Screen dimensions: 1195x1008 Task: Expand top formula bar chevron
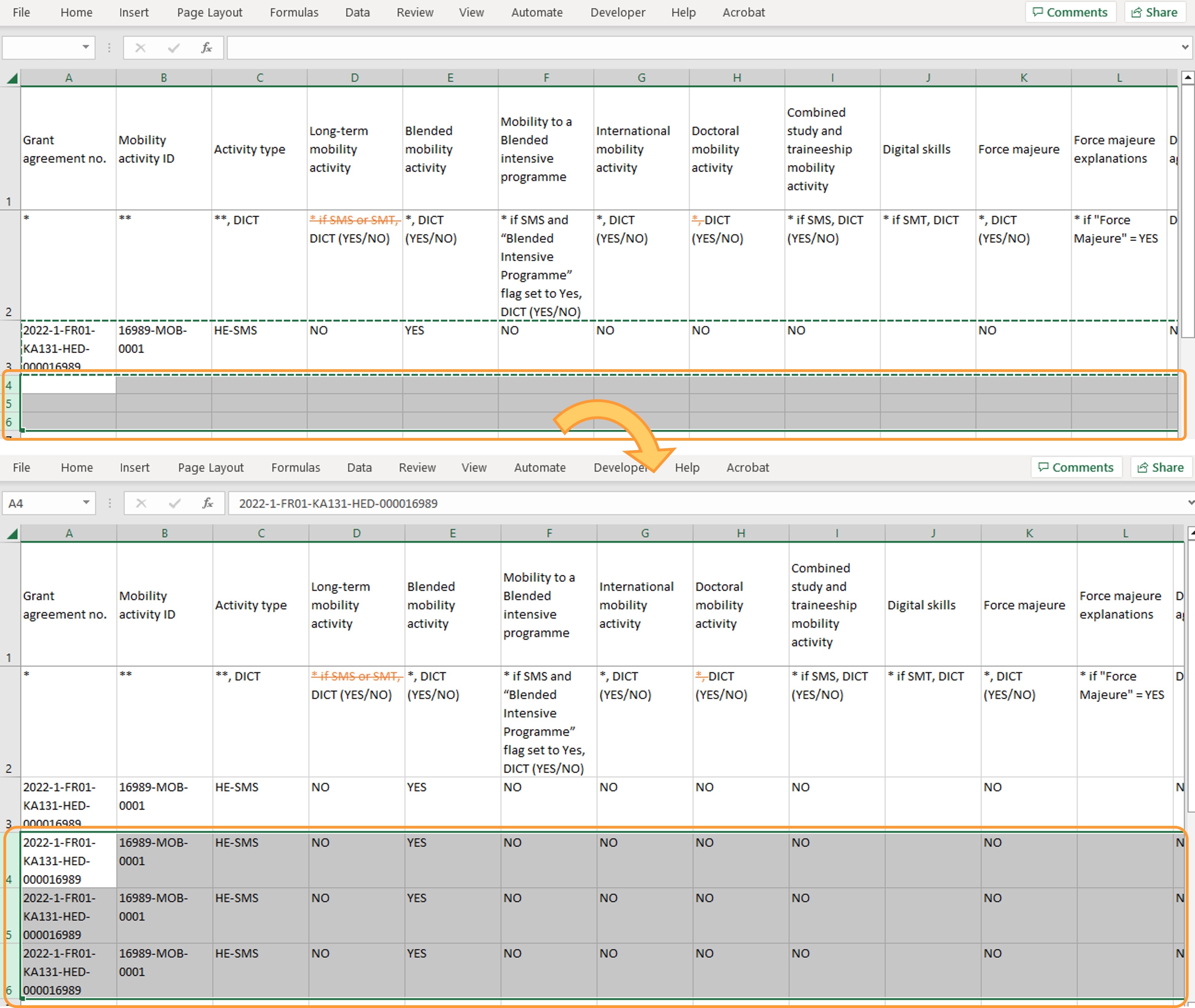pos(1185,48)
